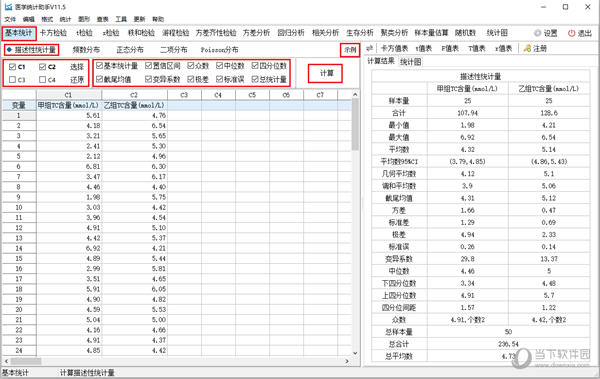Screen dimensions: 600x379
Task: Select the 正态分布 sub-tab
Action: 130,50
